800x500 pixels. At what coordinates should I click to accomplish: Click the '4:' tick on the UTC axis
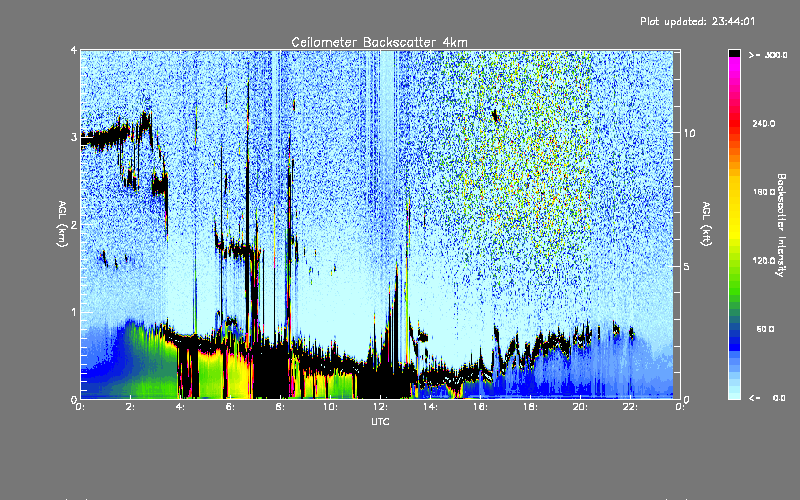click(x=180, y=407)
